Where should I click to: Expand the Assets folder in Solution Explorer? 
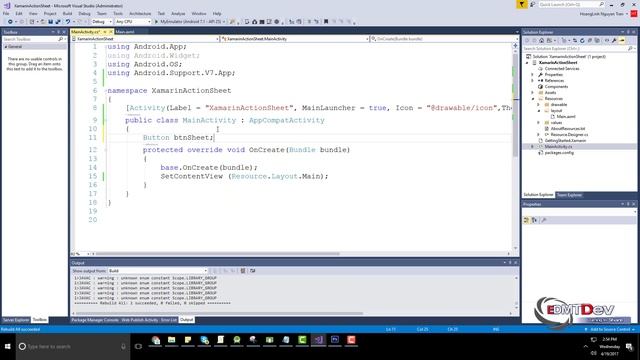(x=532, y=93)
